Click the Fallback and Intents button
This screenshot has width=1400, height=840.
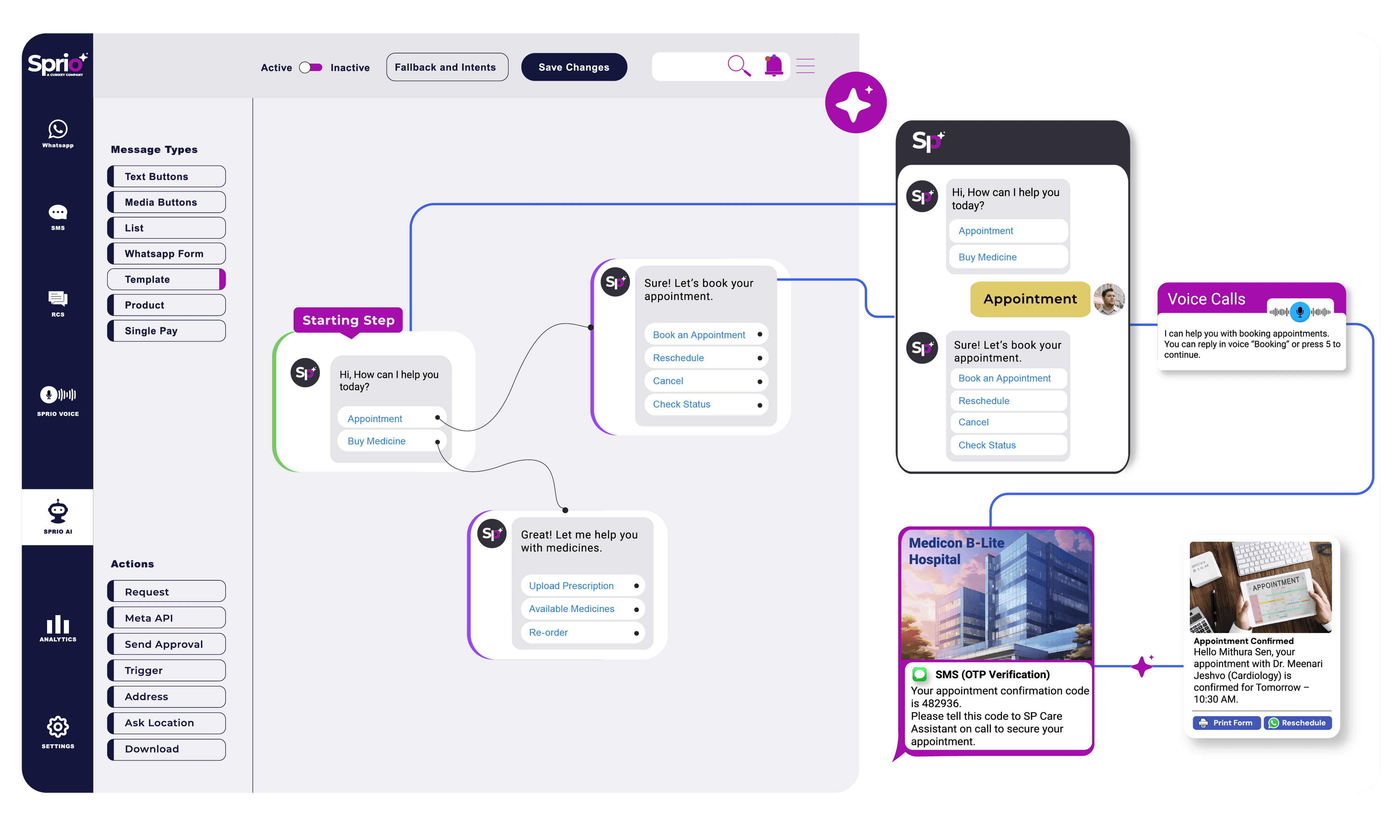pyautogui.click(x=447, y=67)
